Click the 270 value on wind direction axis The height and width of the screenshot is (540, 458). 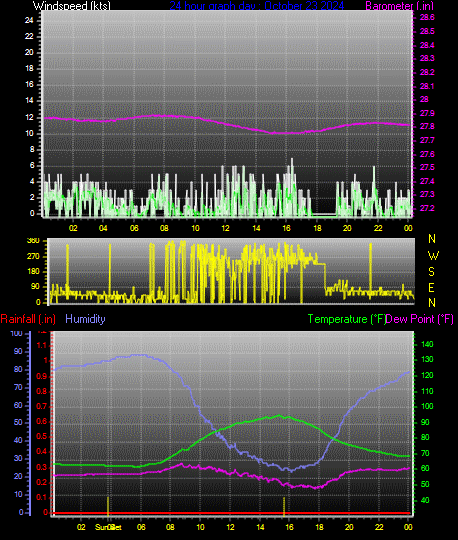33,256
